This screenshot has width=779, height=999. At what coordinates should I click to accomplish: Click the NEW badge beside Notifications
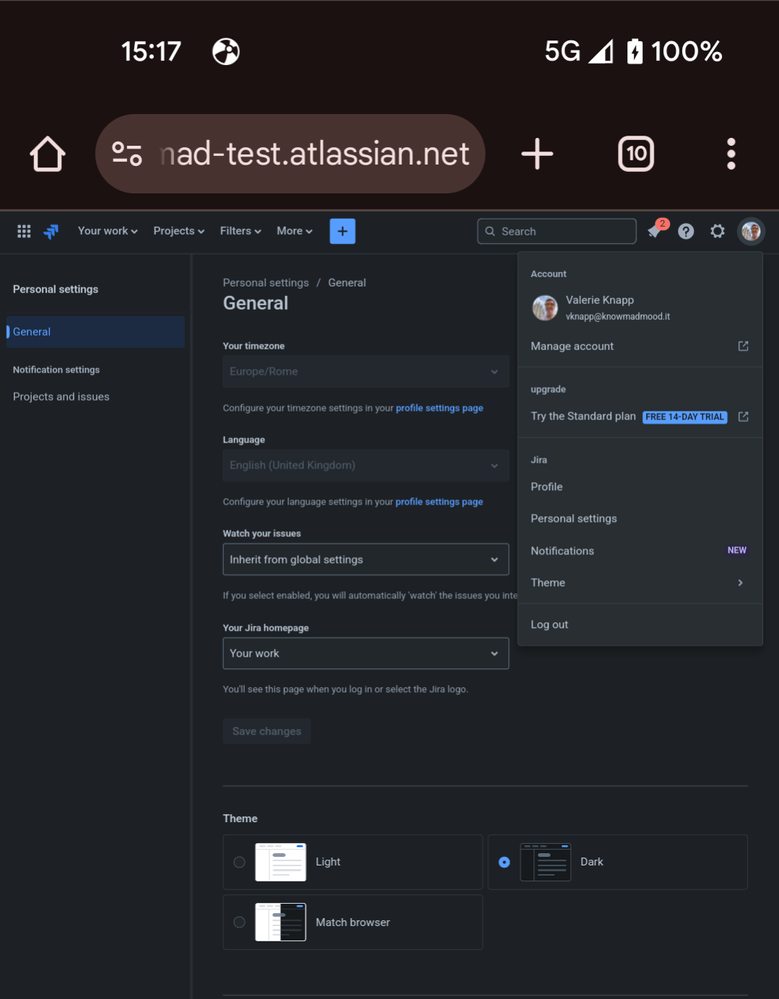(x=737, y=550)
